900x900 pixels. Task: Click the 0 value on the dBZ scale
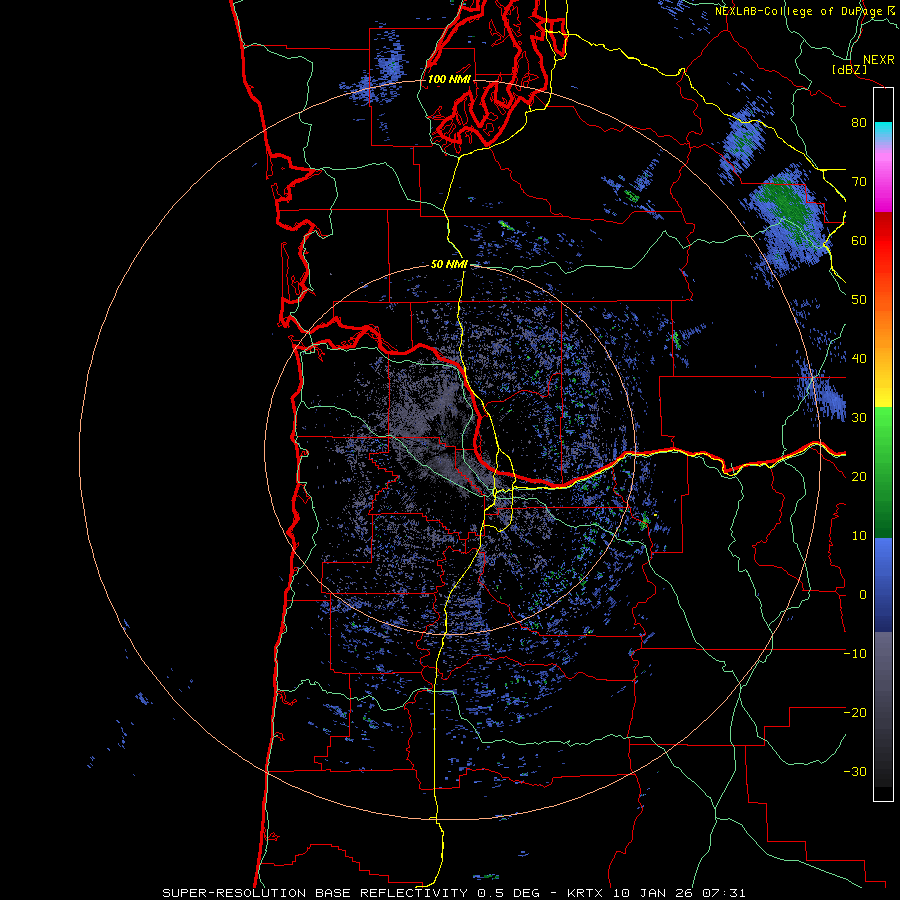coord(862,595)
